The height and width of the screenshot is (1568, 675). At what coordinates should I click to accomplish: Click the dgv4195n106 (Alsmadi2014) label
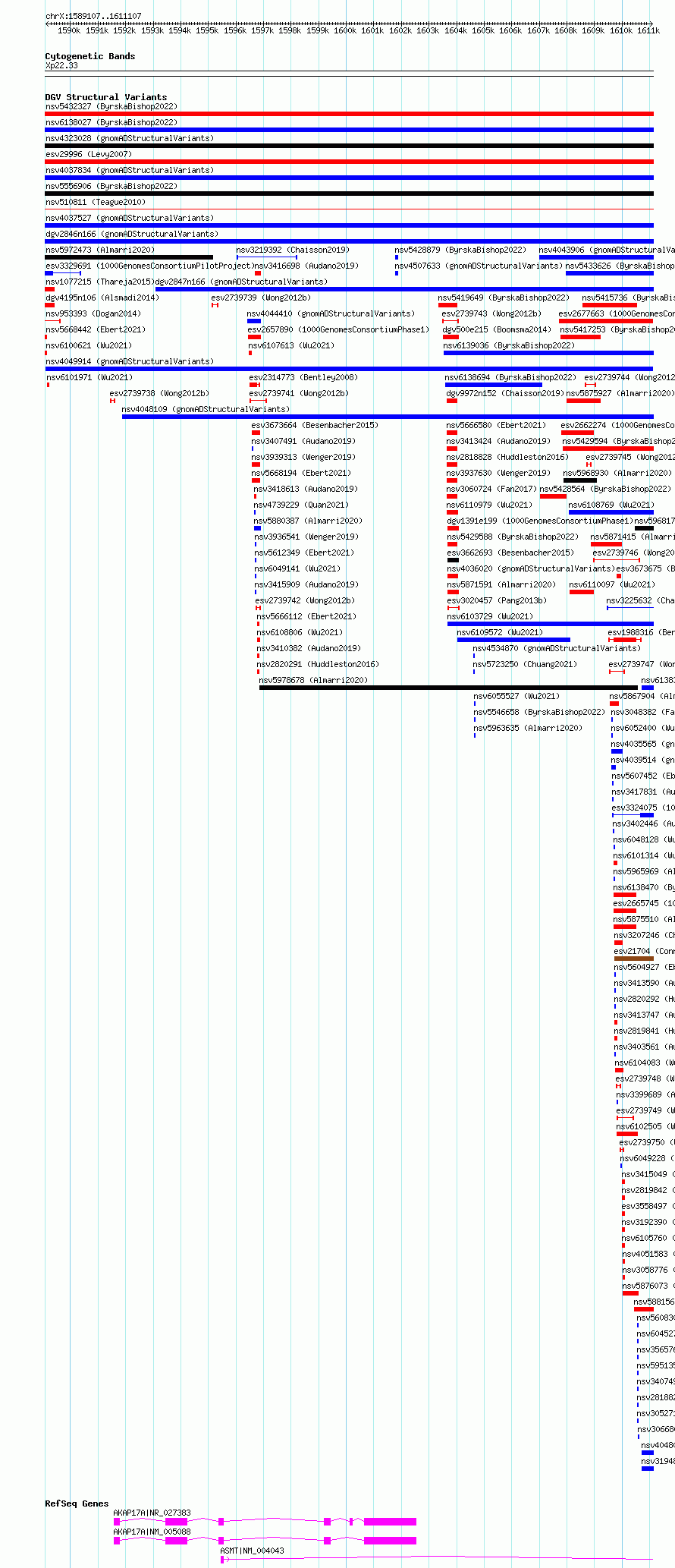[x=102, y=298]
